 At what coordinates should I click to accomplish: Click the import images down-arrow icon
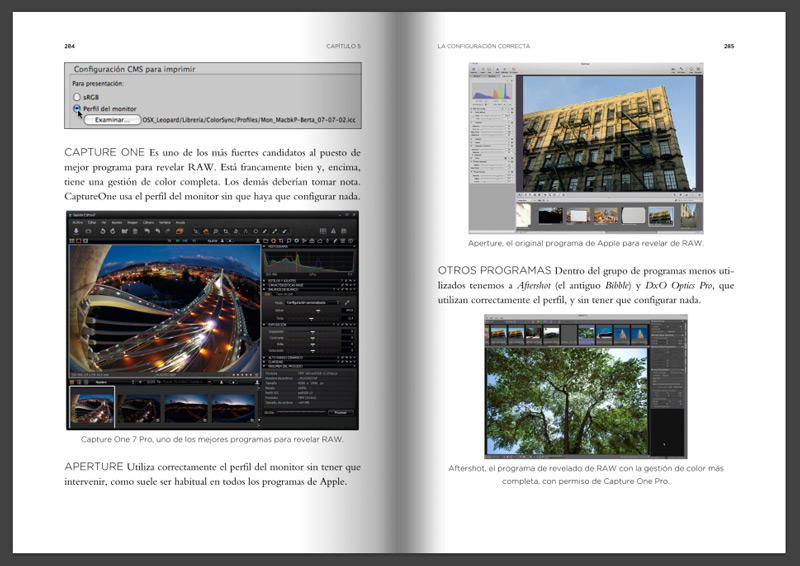76,231
